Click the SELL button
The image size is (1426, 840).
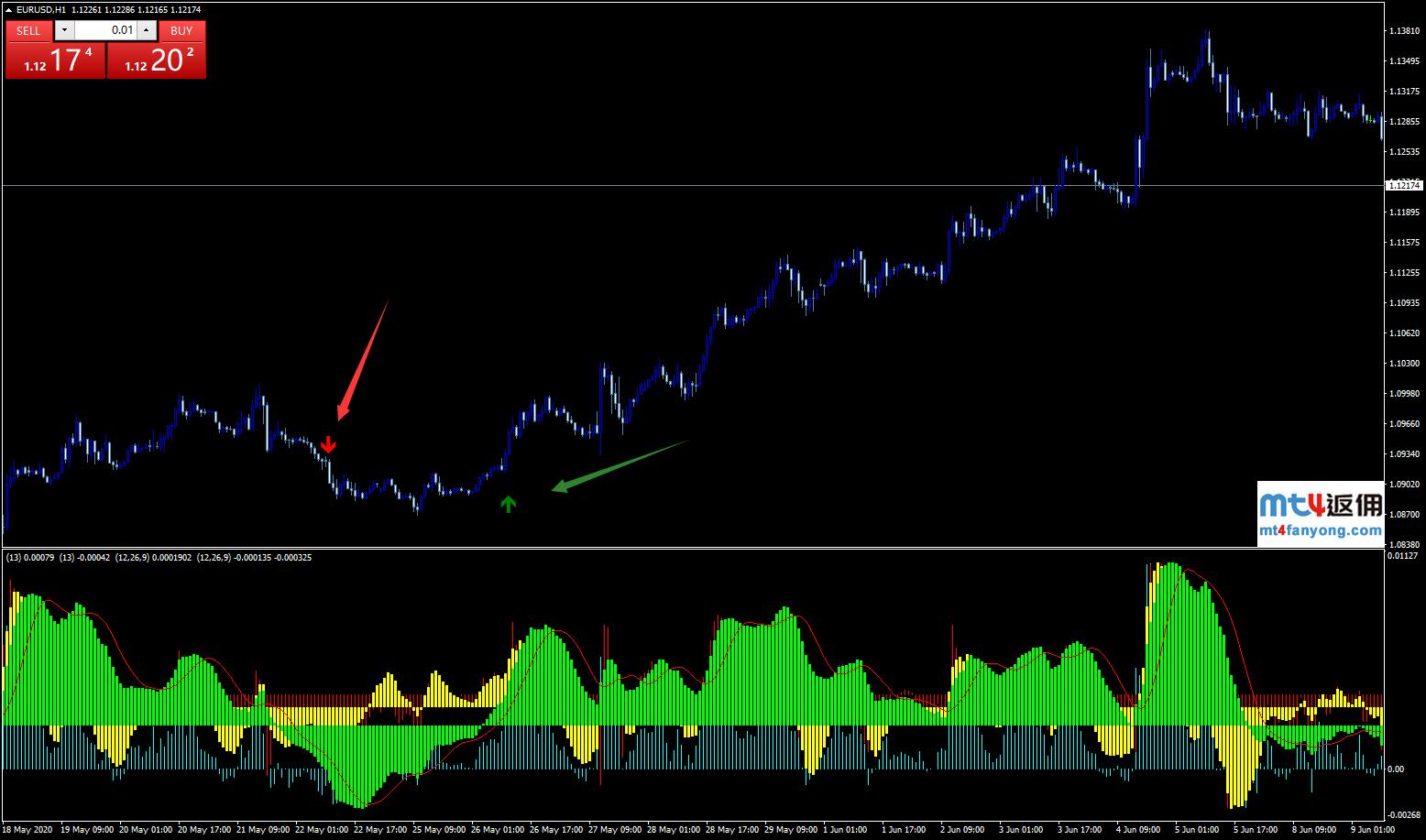click(x=28, y=30)
